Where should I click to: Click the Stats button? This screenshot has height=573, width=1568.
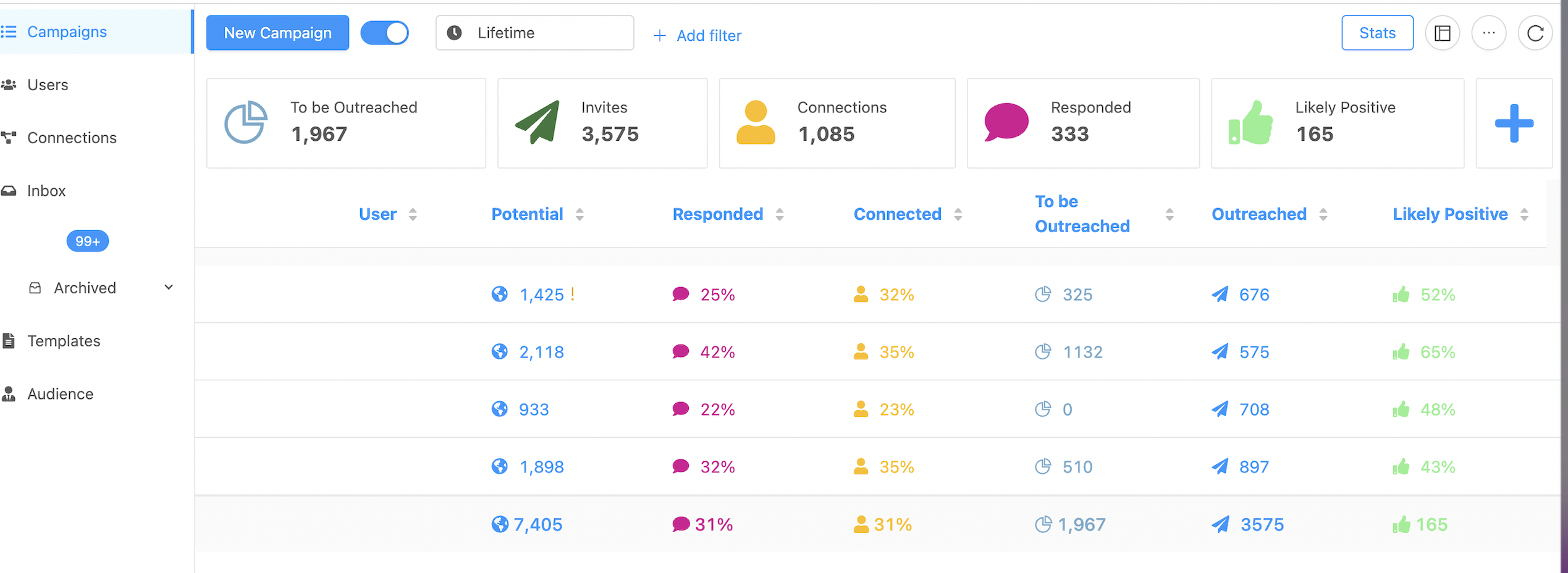1377,33
